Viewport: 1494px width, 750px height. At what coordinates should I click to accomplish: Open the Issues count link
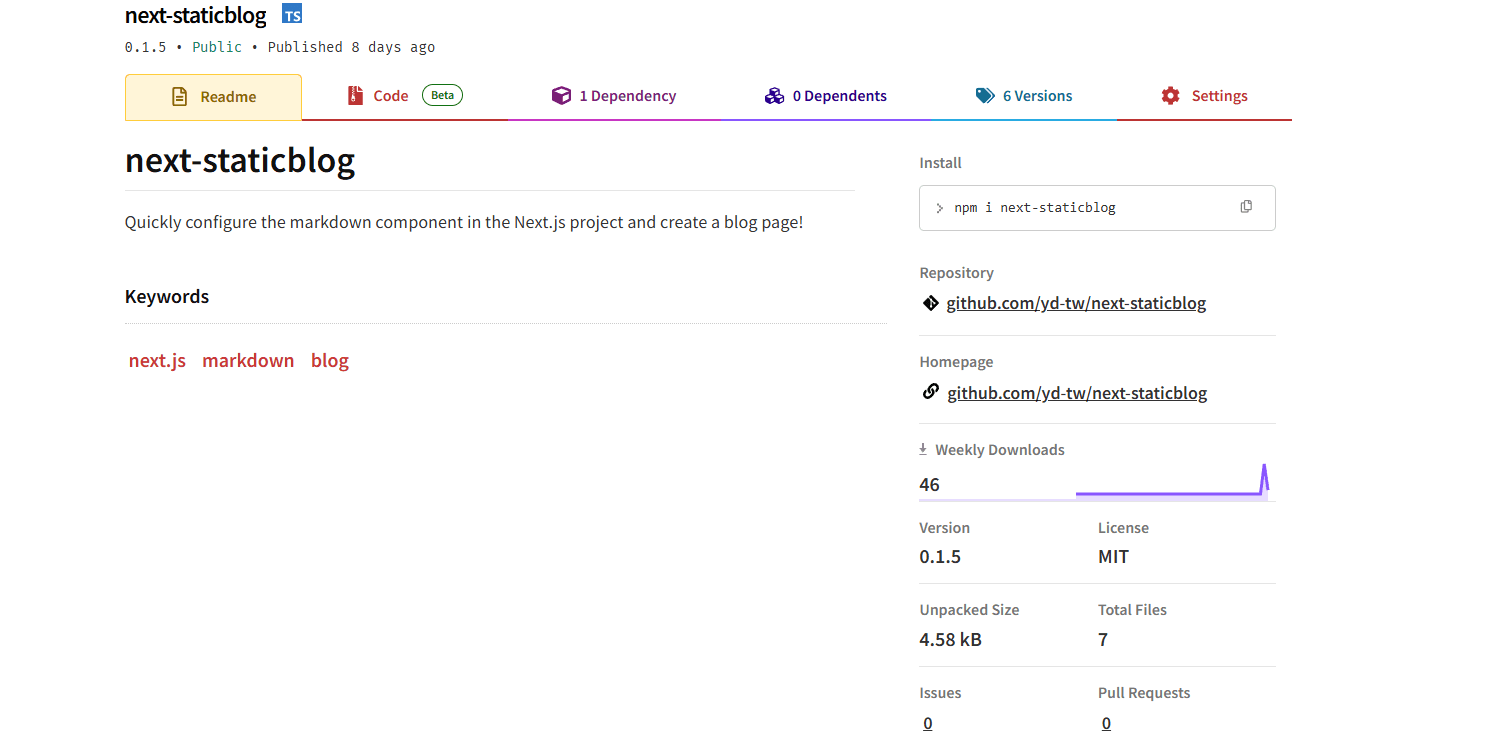[x=928, y=723]
